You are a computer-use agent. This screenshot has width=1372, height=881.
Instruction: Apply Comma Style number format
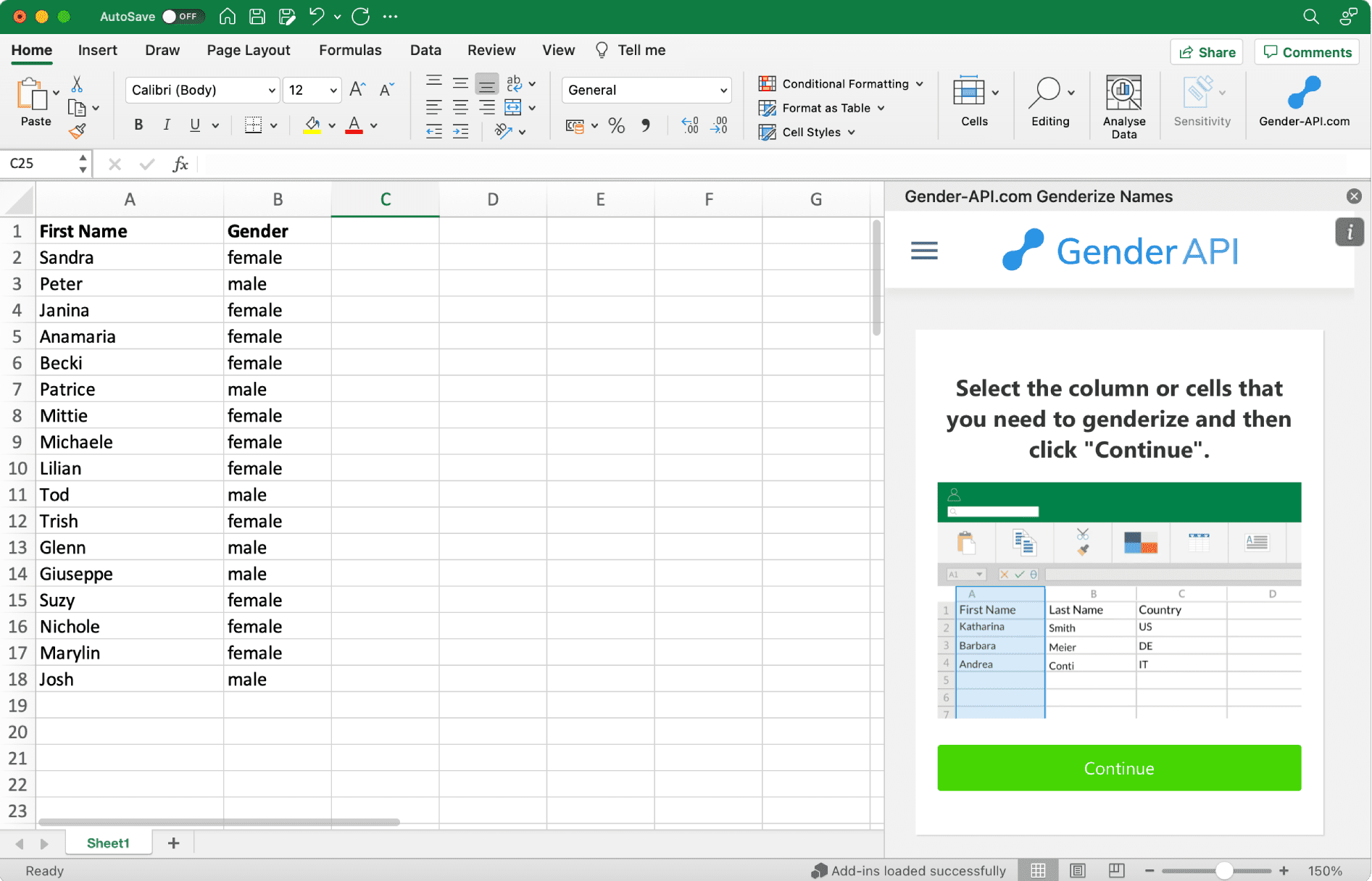point(646,126)
